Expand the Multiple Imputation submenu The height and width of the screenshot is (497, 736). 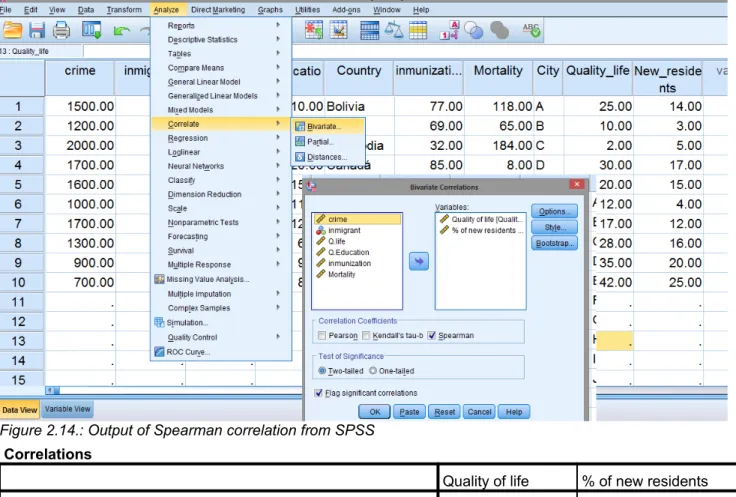click(221, 294)
